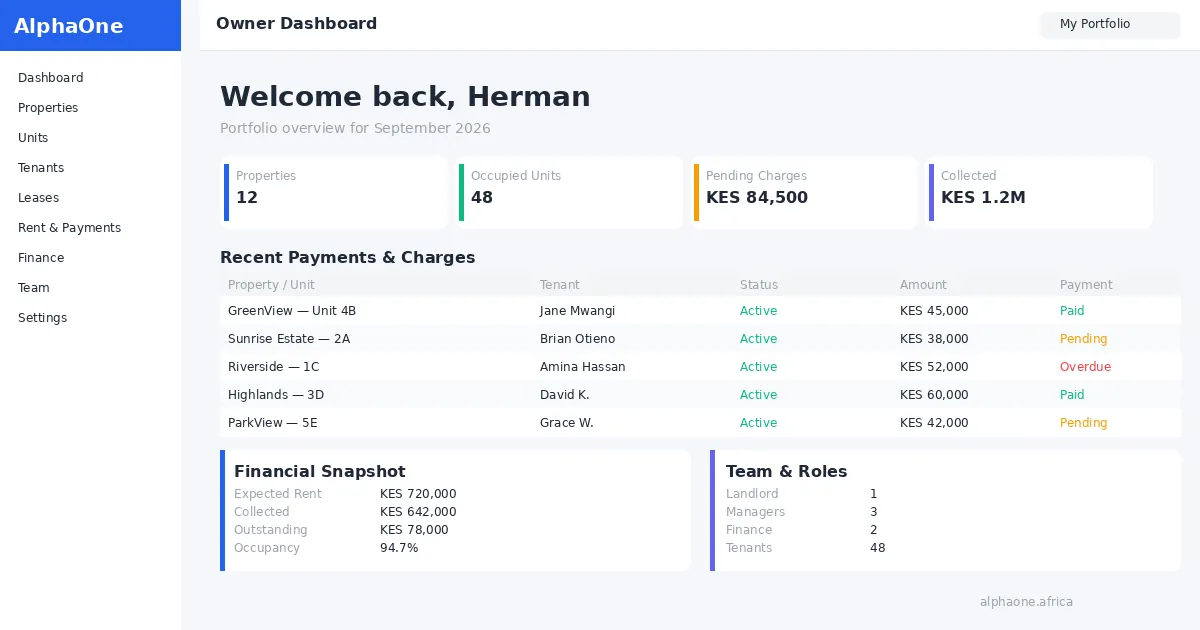Click the Expected Rent value KES 720,000
This screenshot has width=1200, height=630.
pos(418,494)
